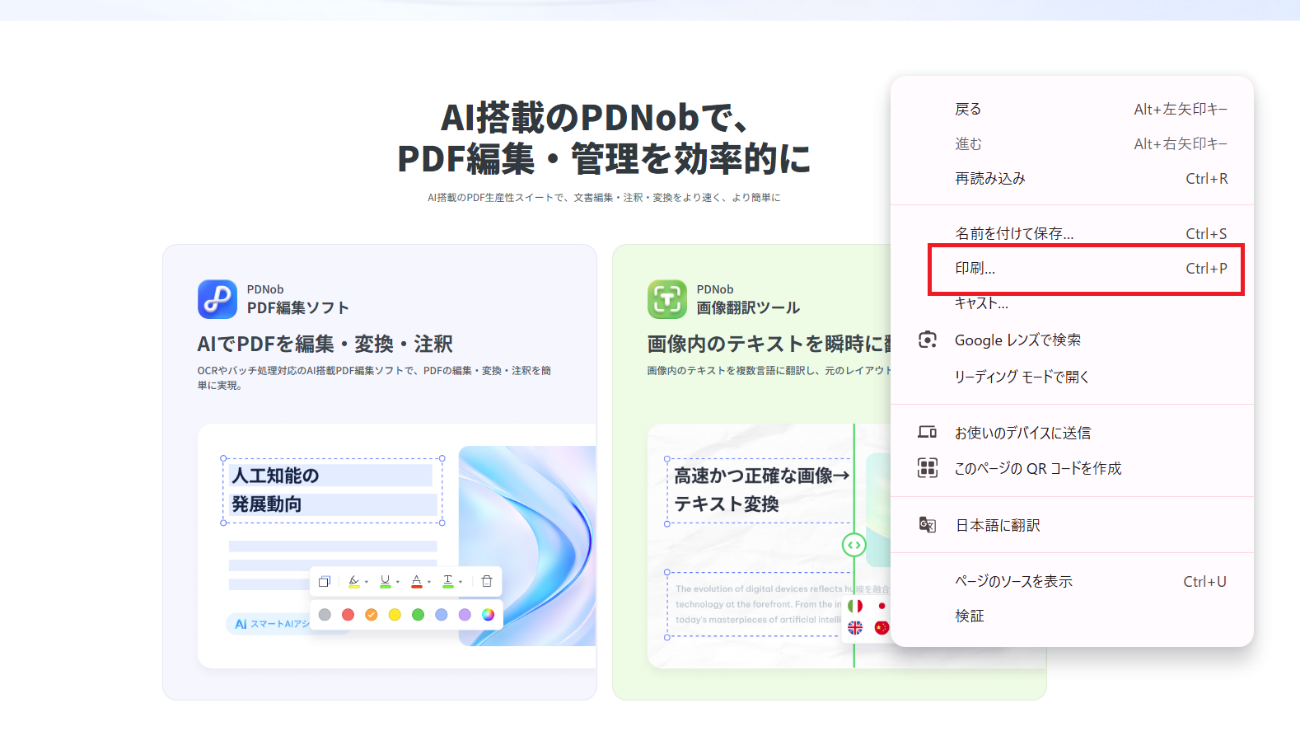Select the red strikethrough annotation tool
Screen dimensions: 1300x736
click(x=417, y=581)
